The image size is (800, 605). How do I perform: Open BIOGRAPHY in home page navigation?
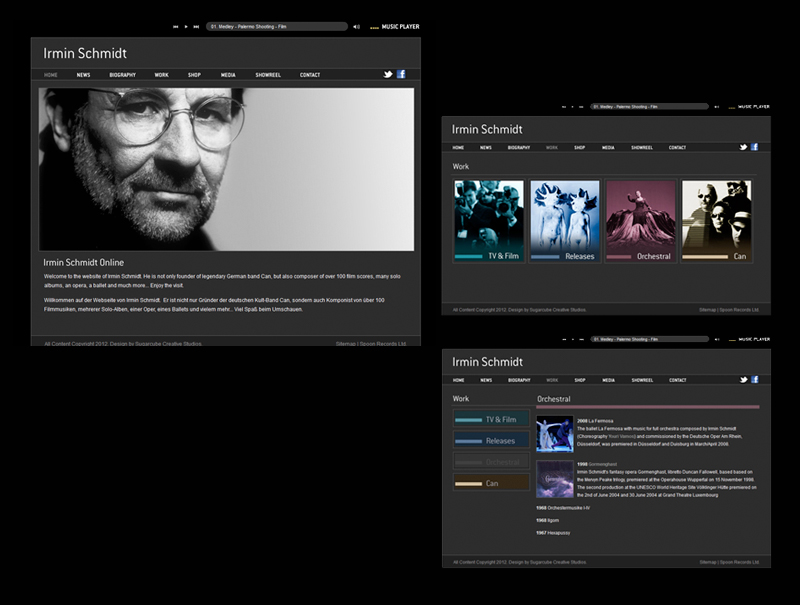click(x=122, y=75)
